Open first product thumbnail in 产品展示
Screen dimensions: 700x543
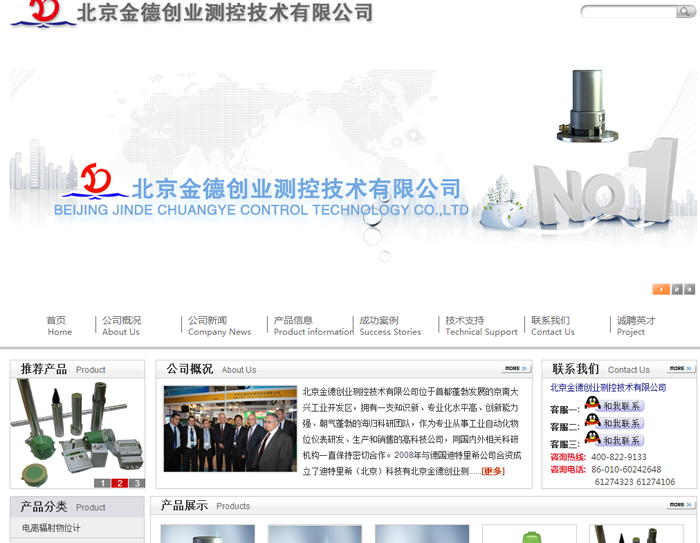click(x=208, y=534)
